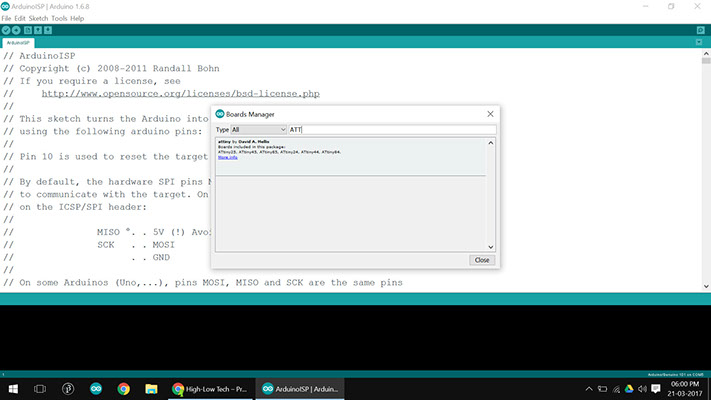The width and height of the screenshot is (711, 400).
Task: Click the Arduino logo in main title bar
Action: [5, 6]
